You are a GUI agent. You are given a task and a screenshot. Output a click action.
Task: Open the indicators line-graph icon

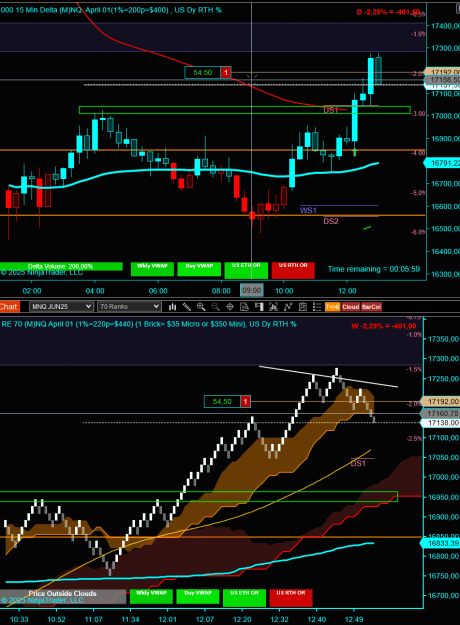tap(288, 307)
